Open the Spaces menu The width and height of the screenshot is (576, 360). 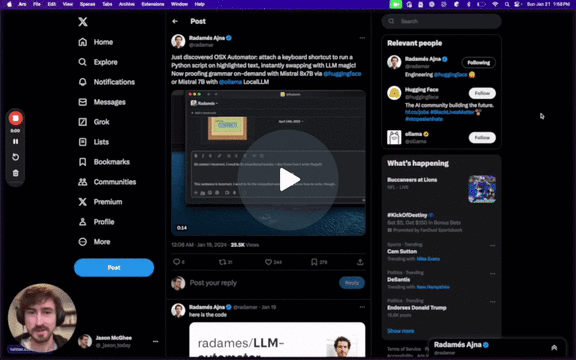click(87, 4)
